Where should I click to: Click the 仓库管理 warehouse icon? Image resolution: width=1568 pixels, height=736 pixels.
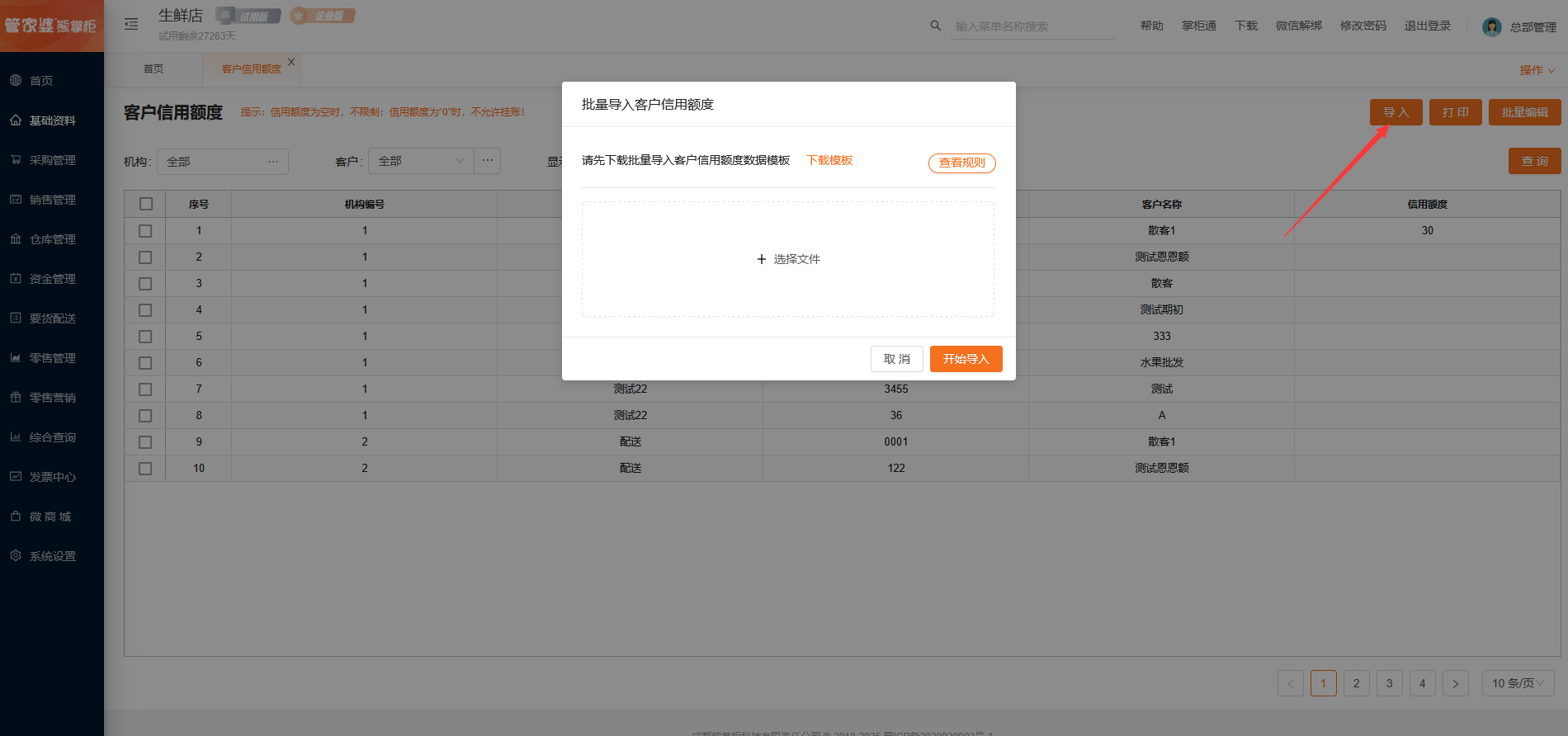(x=16, y=238)
